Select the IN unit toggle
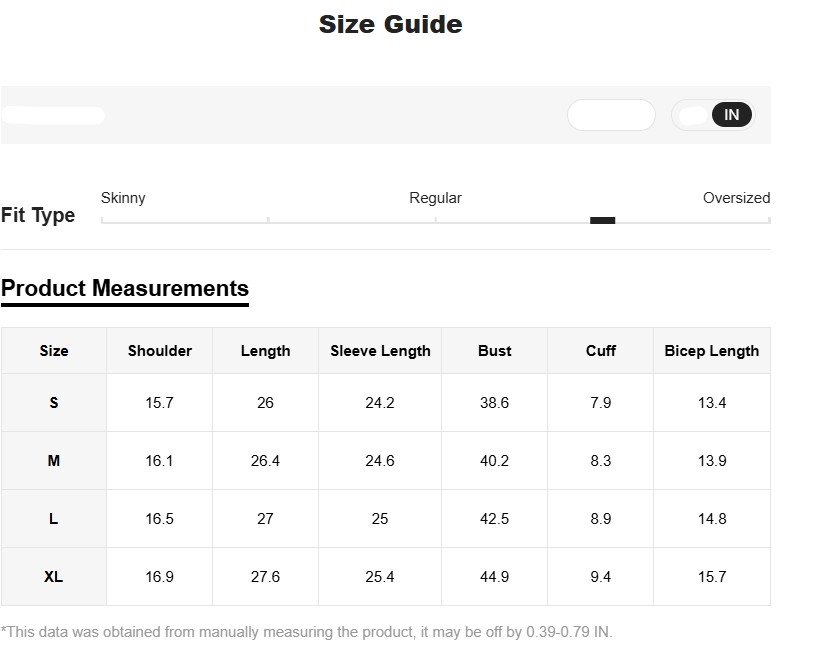Screen dimensions: 827x646 coord(731,115)
